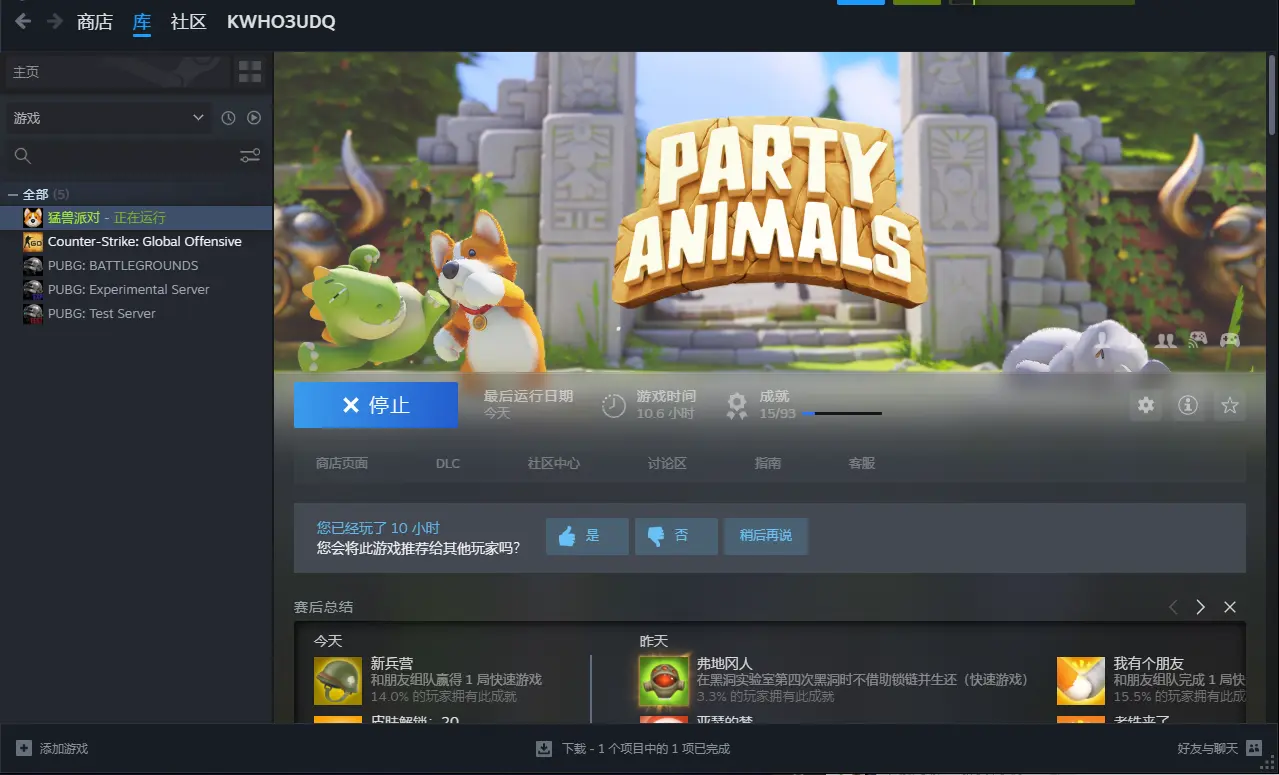Click the 我有个朋友 achievement icon
The width and height of the screenshot is (1279, 775).
point(1081,681)
